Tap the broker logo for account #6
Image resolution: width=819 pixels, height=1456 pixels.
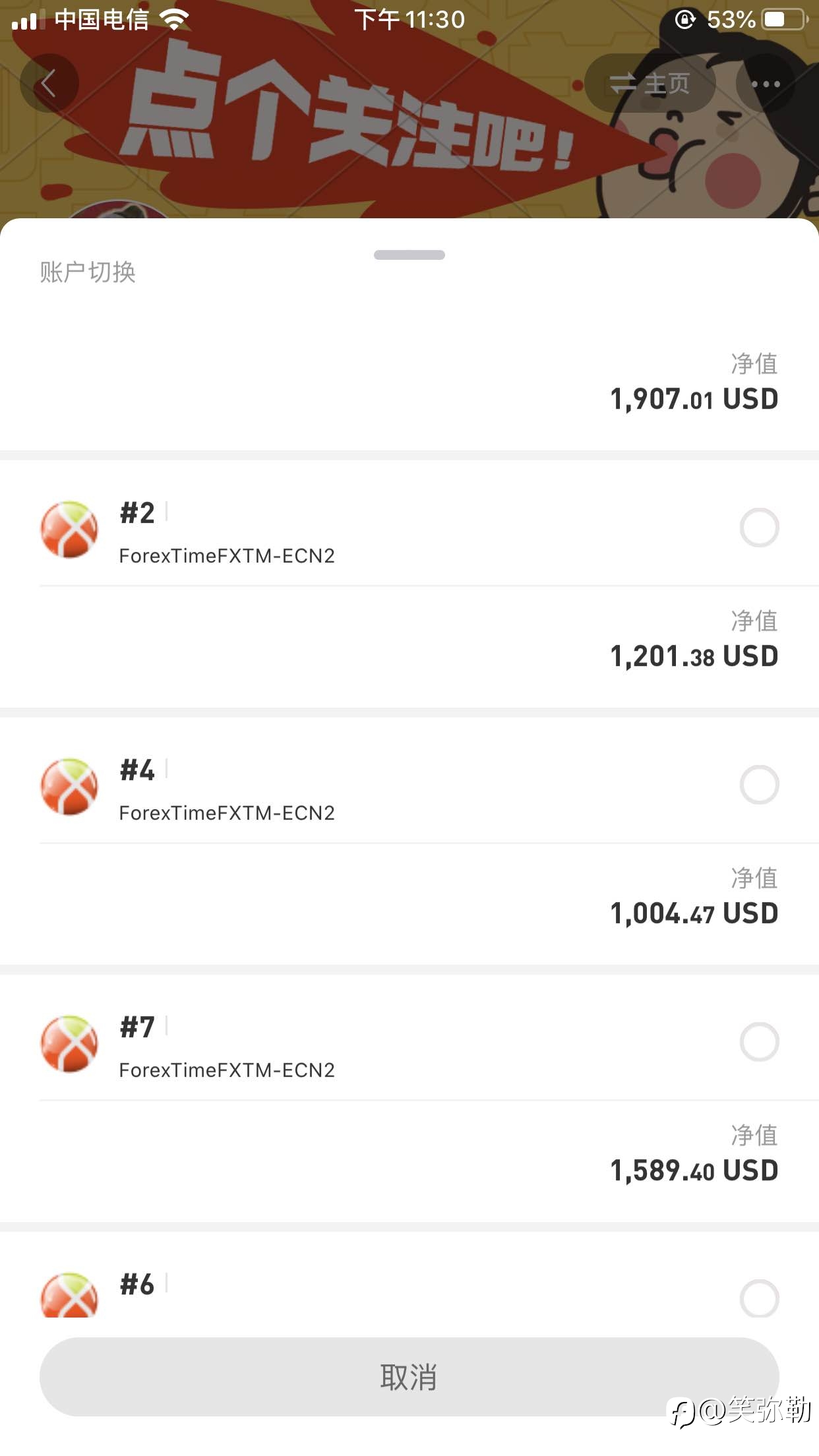pos(69,1295)
